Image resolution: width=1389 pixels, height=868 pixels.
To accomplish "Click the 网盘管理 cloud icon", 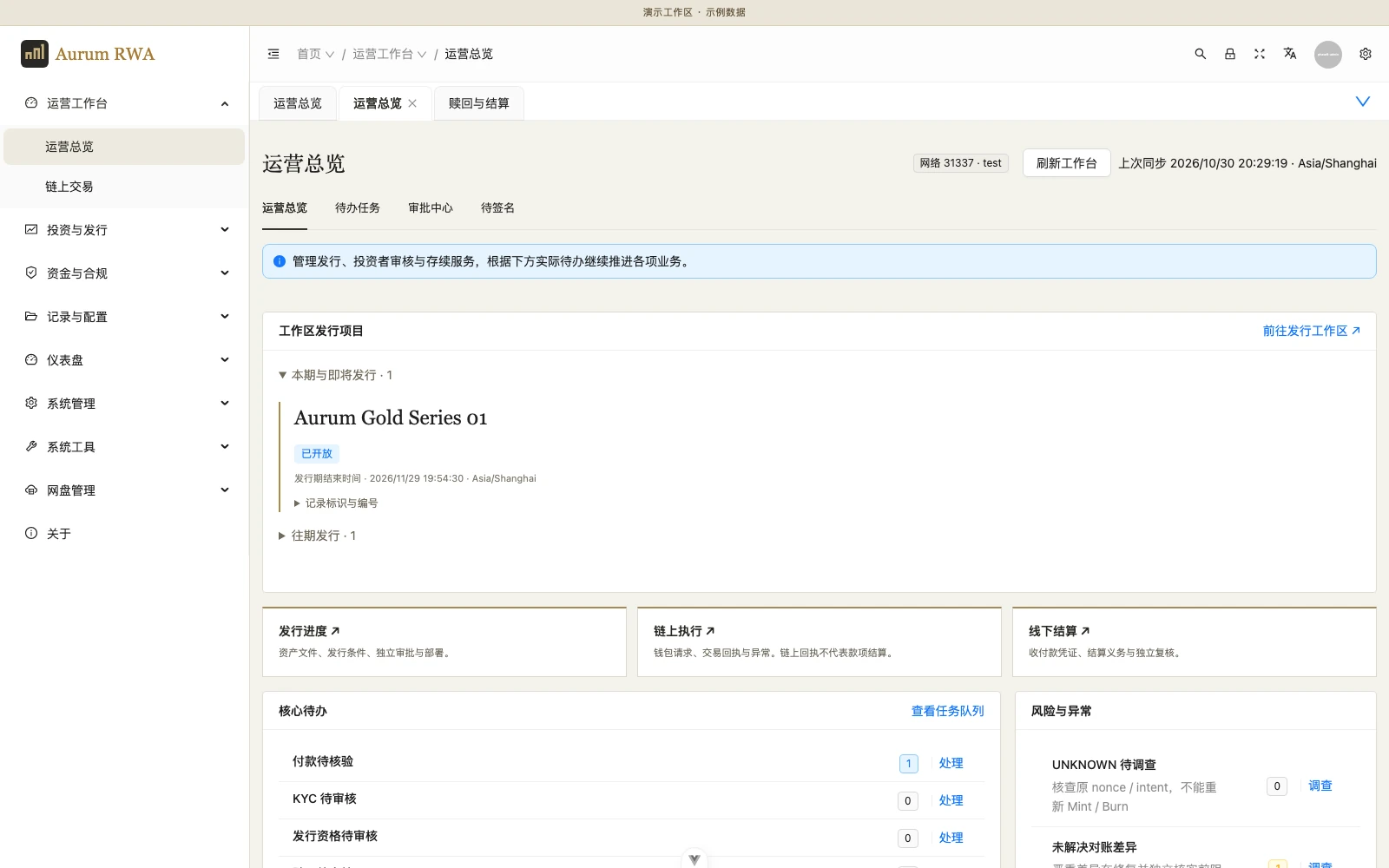I will (31, 490).
